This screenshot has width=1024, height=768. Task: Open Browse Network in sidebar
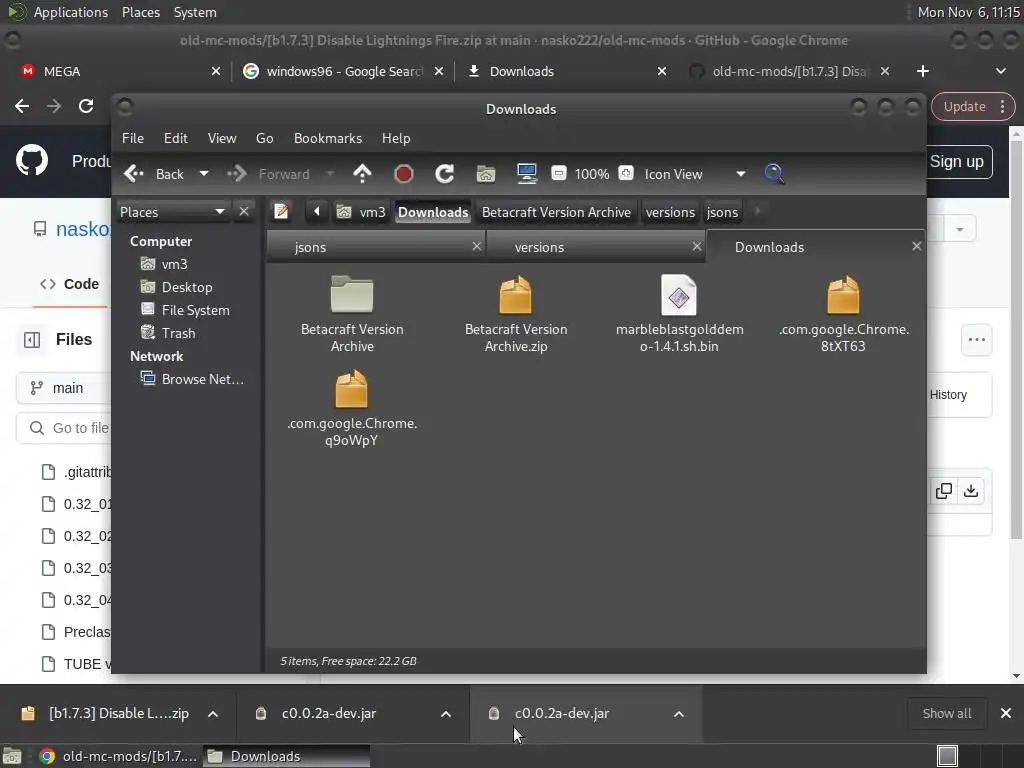tap(192, 379)
